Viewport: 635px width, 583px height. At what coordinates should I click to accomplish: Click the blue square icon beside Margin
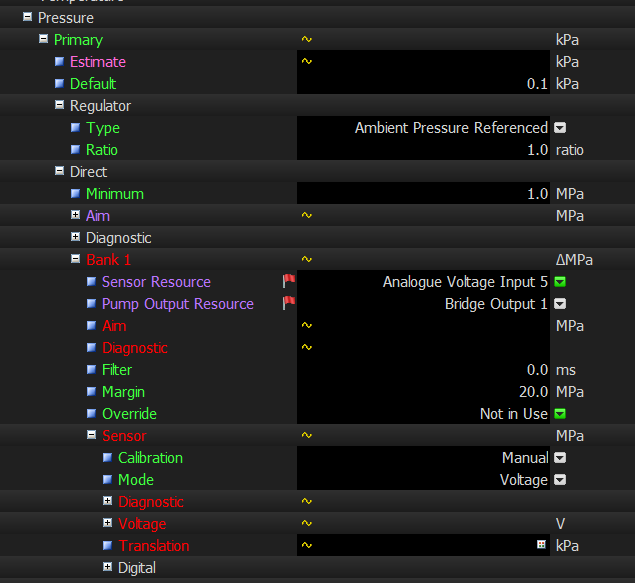pos(92,391)
